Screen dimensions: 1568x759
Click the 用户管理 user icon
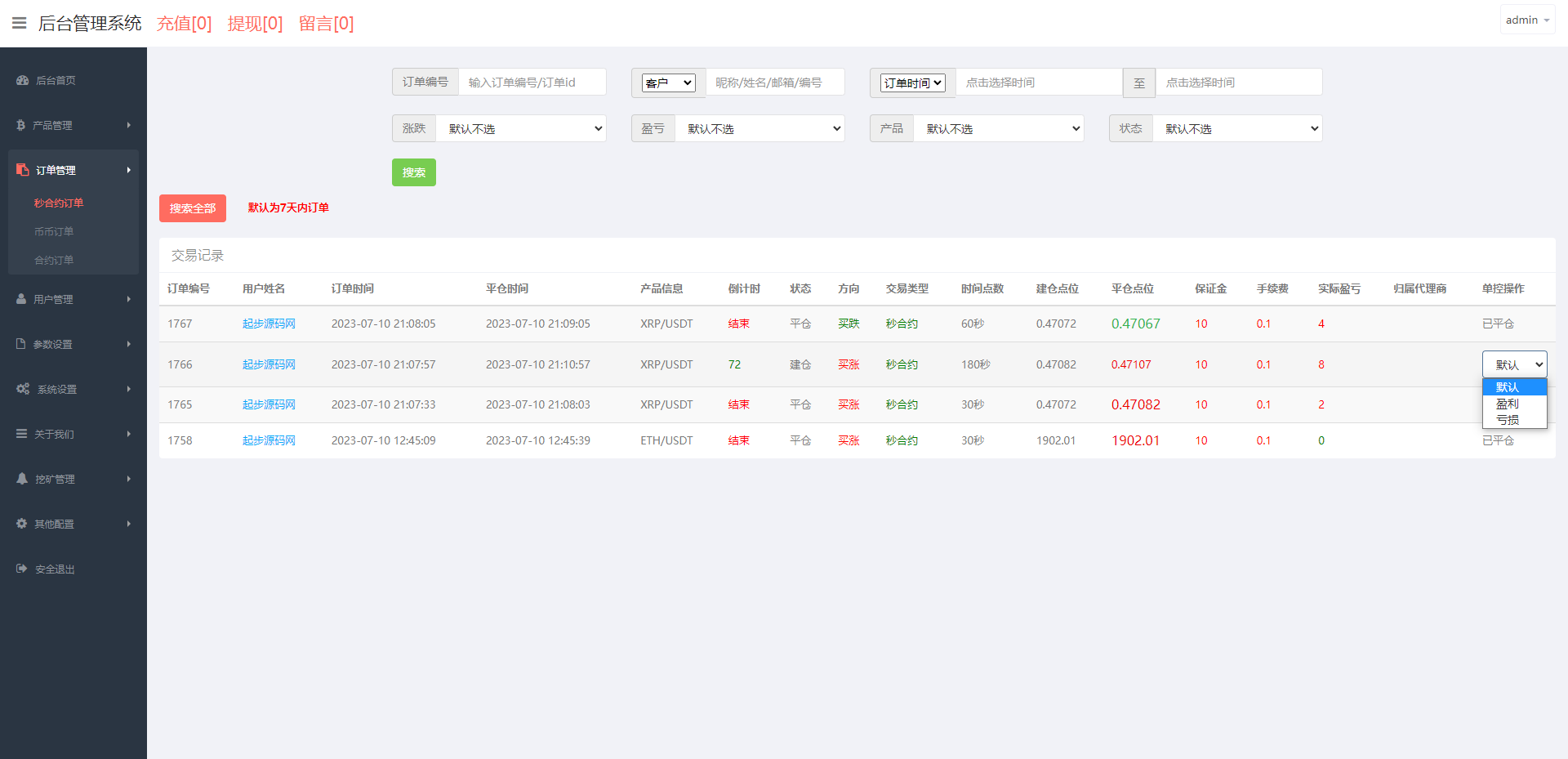(21, 299)
